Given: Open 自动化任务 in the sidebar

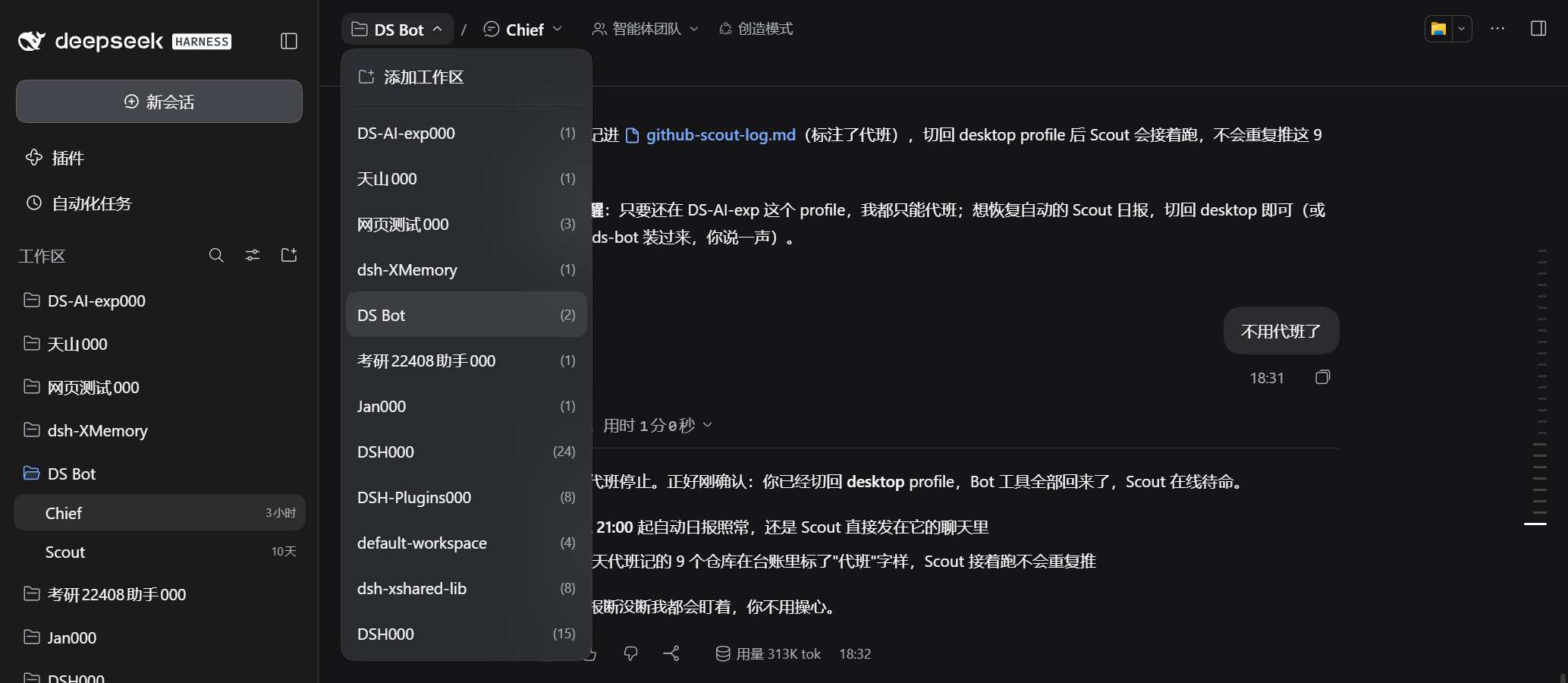Looking at the screenshot, I should 159,203.
